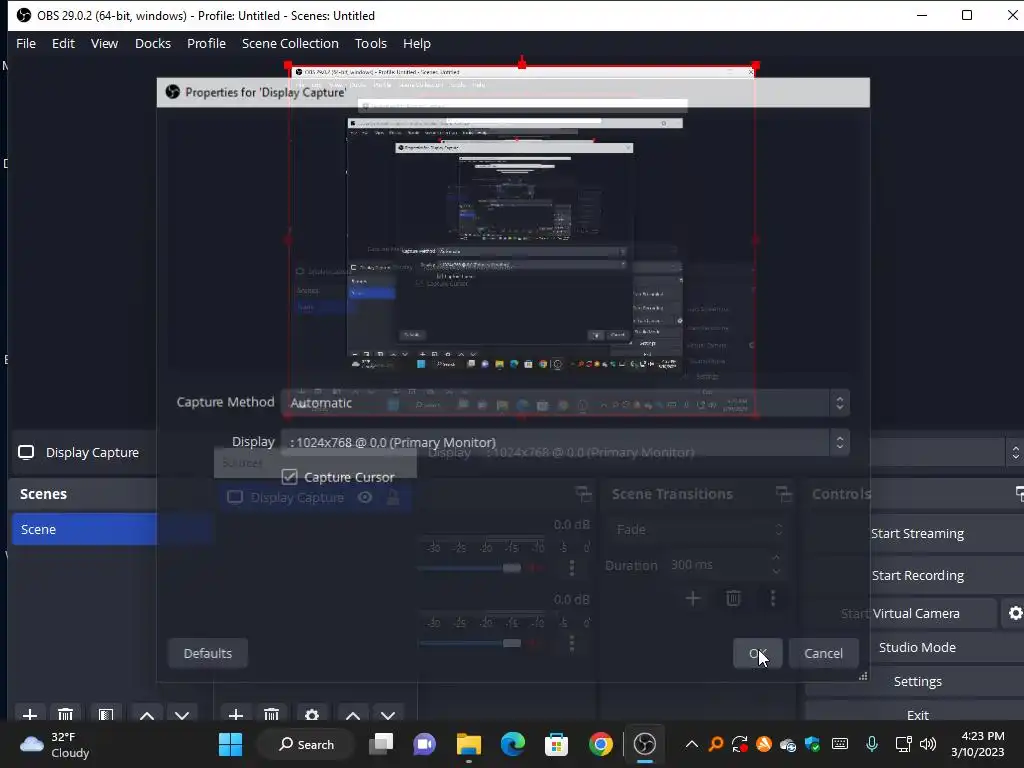1024x768 pixels.
Task: Click the Properties dialog resize grip
Action: click(863, 677)
